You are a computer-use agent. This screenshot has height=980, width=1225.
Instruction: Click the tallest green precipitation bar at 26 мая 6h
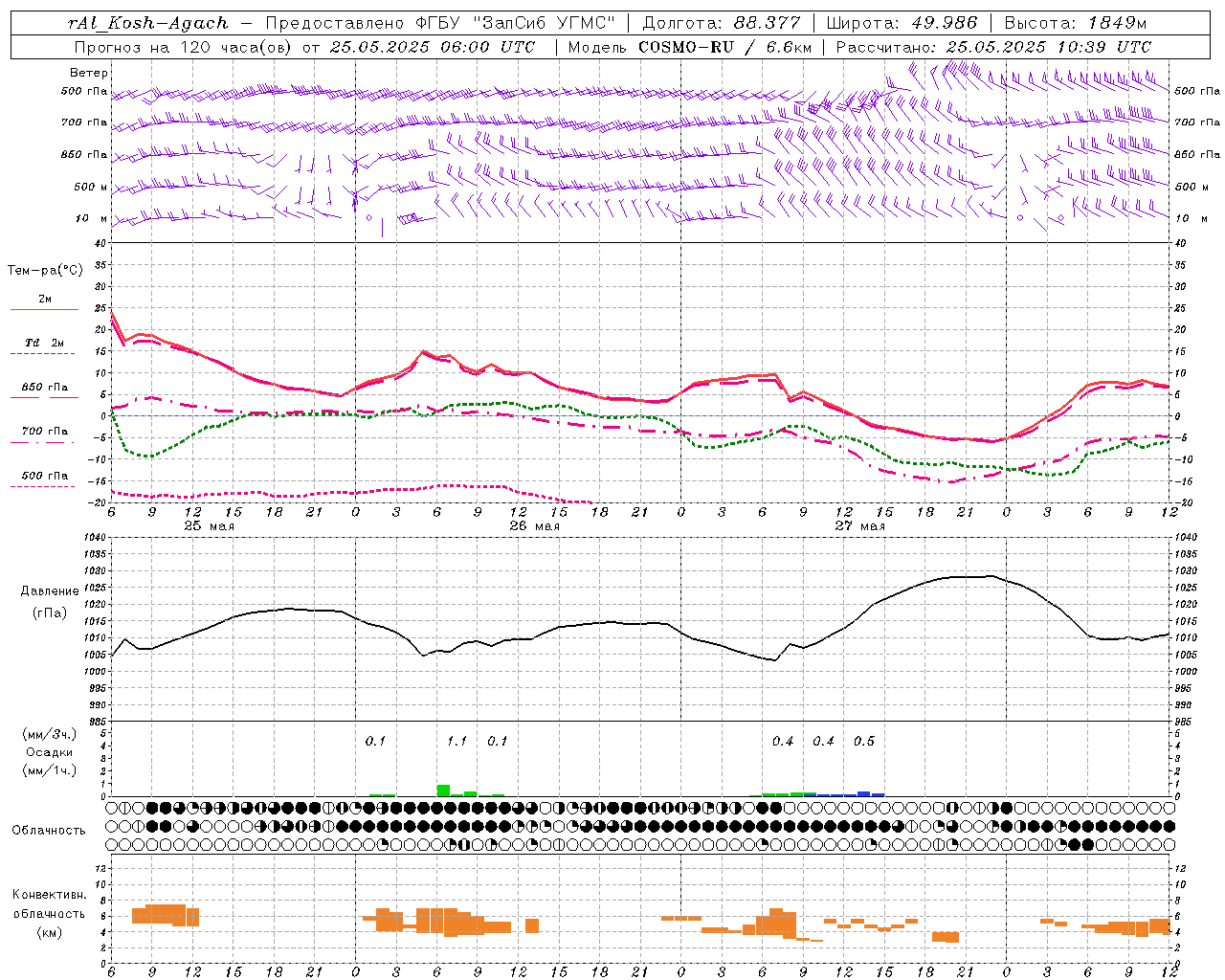tap(443, 791)
